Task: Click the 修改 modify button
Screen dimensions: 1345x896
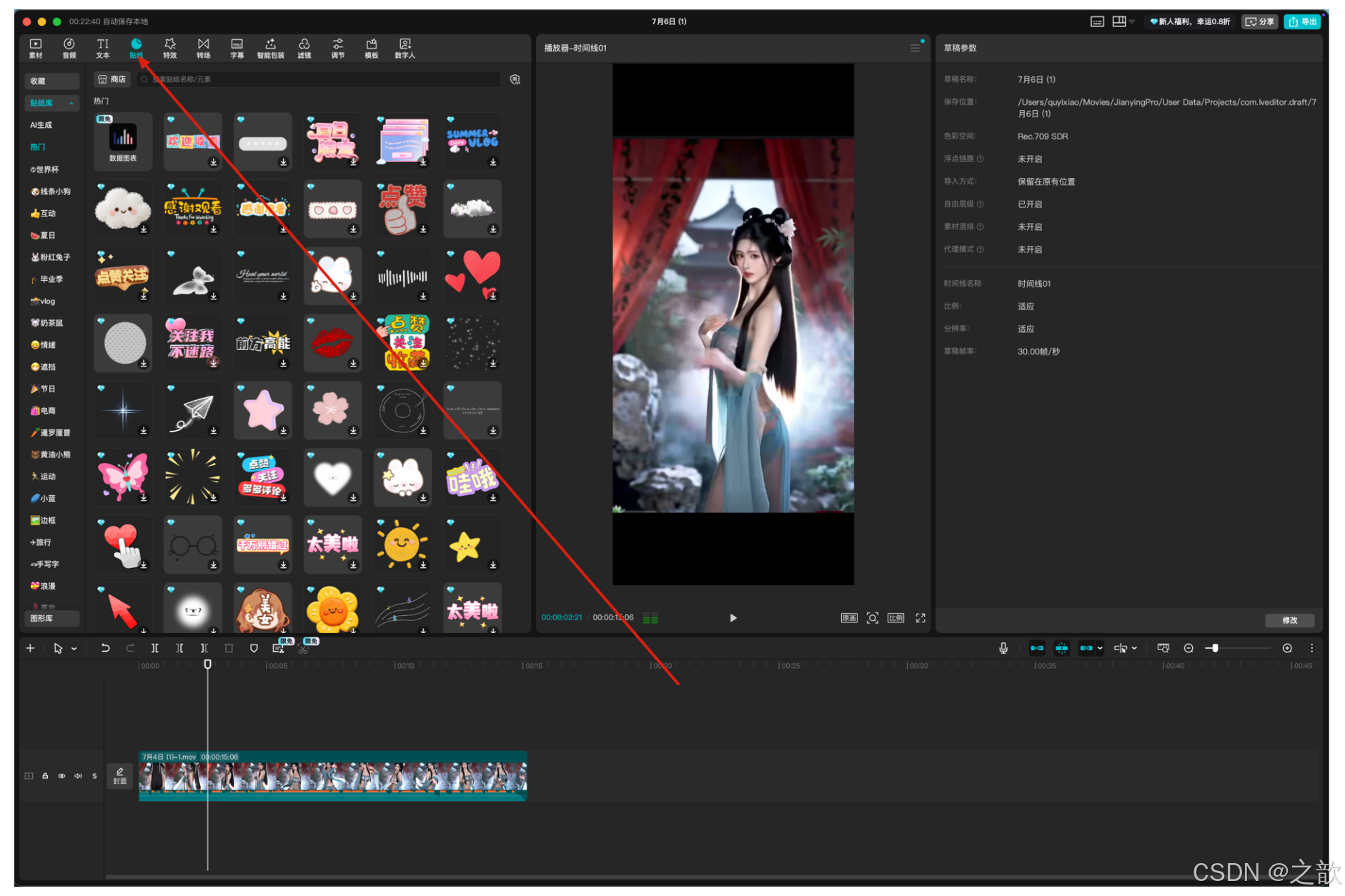Action: tap(1289, 620)
